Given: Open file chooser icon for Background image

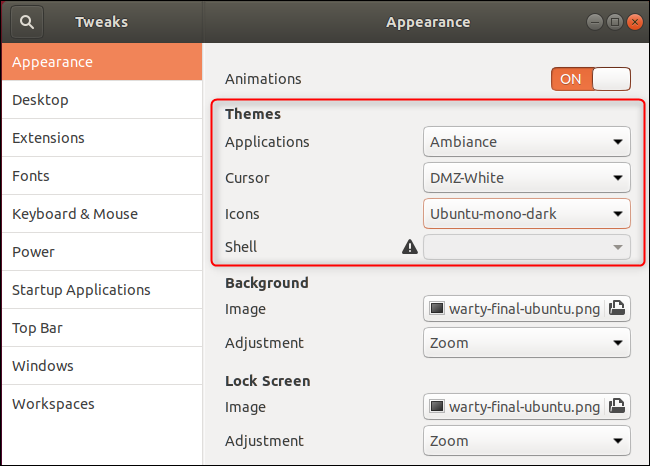Looking at the screenshot, I should pyautogui.click(x=617, y=309).
